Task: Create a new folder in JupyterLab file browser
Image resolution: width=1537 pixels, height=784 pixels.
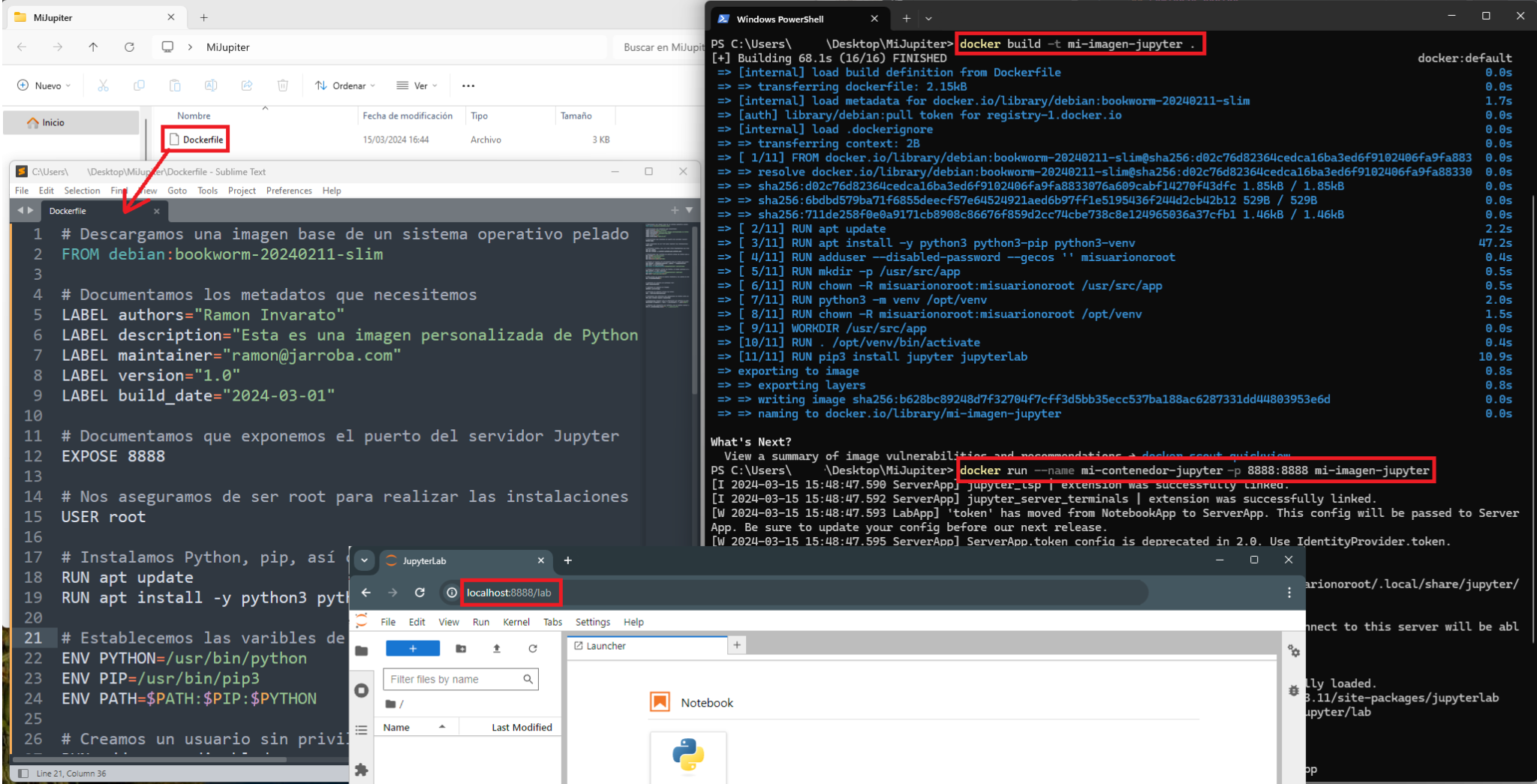Action: [461, 648]
